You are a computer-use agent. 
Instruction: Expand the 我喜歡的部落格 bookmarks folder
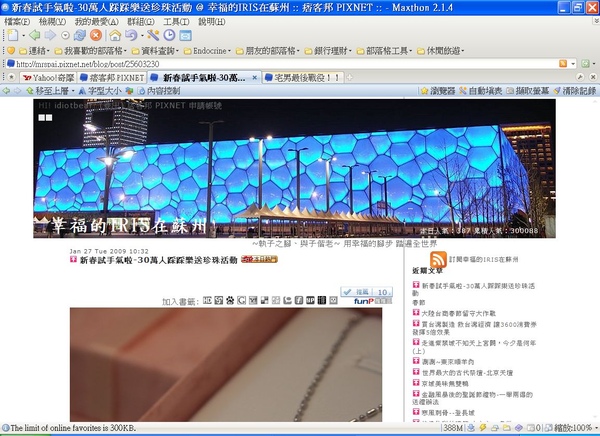(90, 51)
